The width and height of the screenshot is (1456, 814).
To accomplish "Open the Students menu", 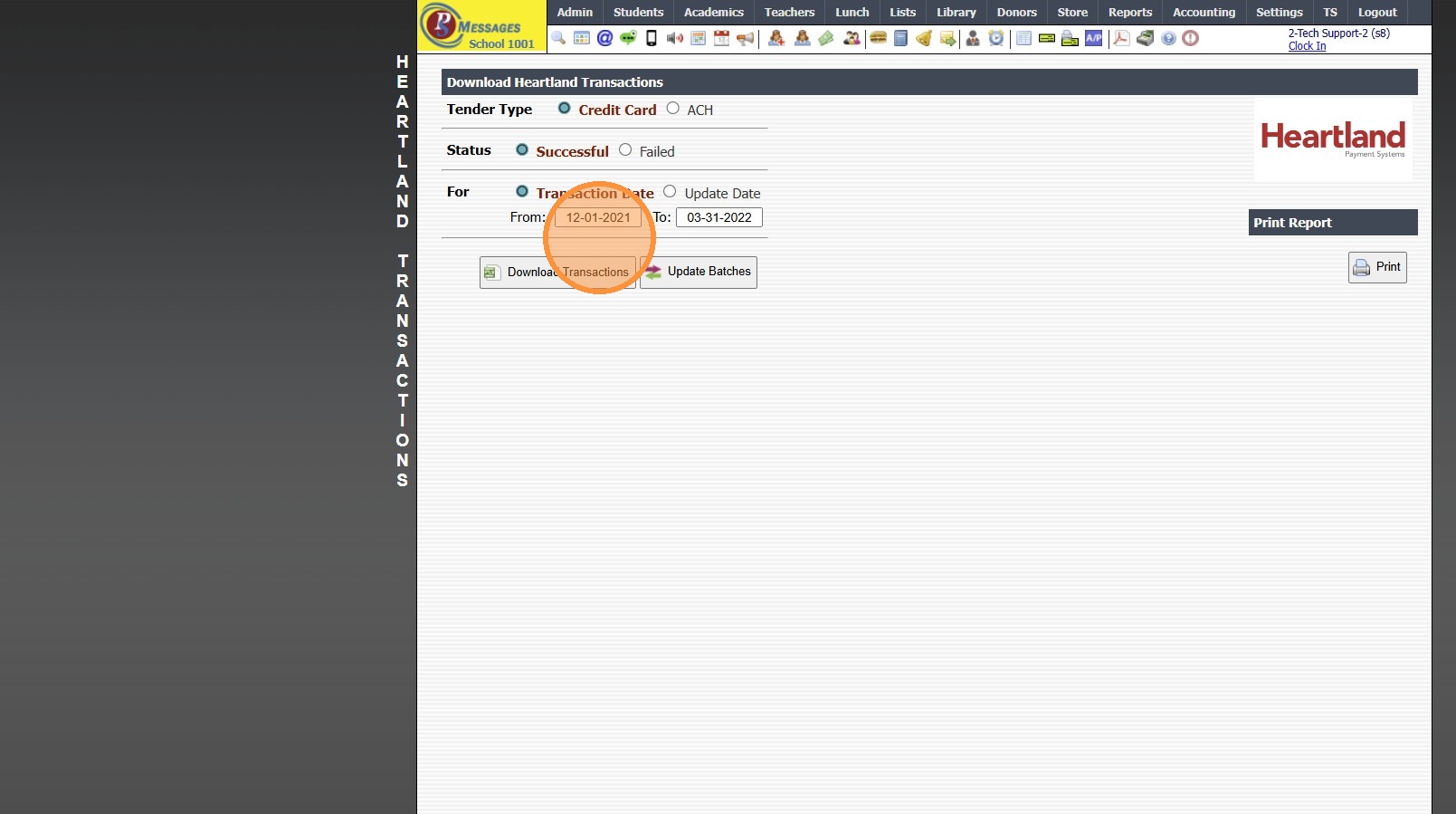I will pyautogui.click(x=638, y=13).
